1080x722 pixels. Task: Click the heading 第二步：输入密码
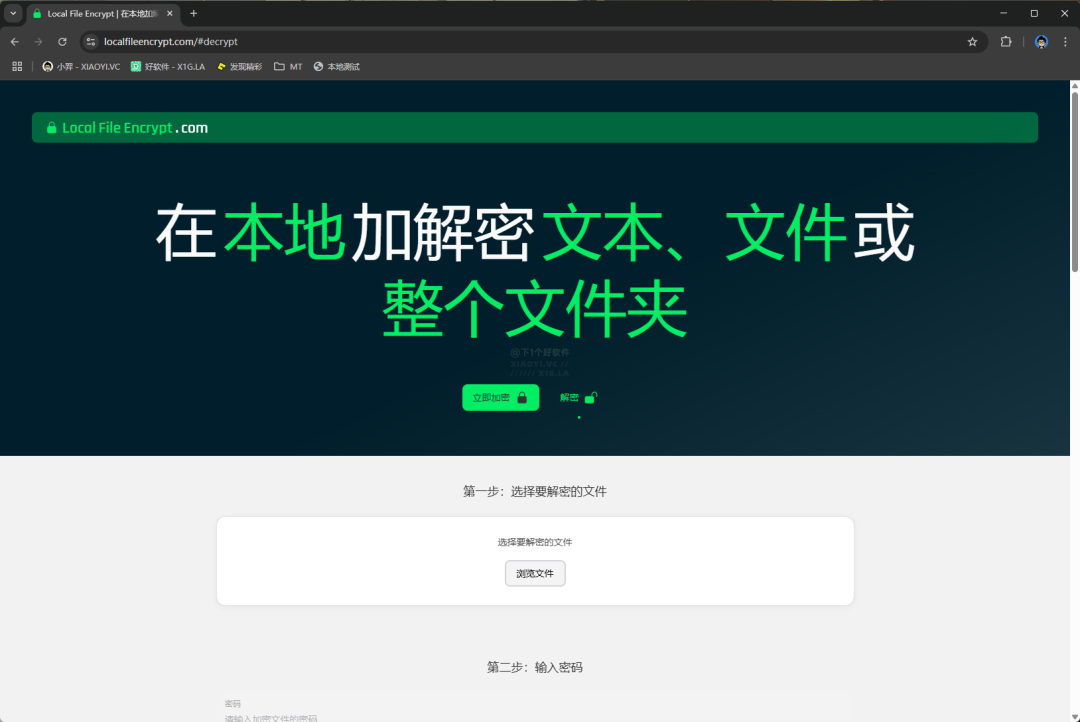tap(534, 667)
